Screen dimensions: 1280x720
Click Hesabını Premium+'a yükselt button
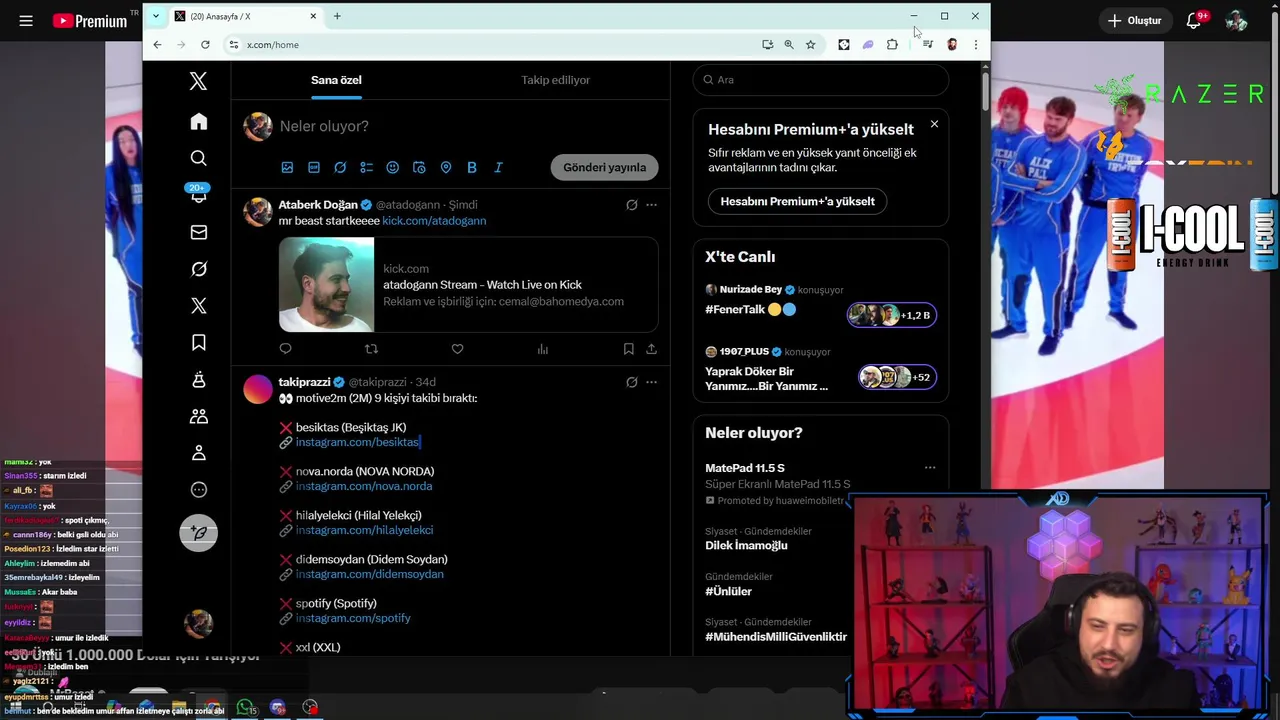point(797,201)
